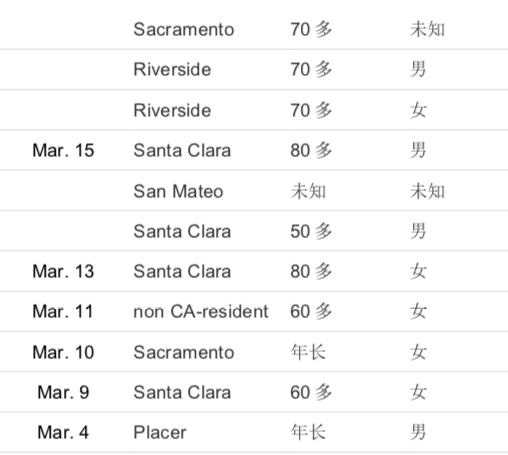Select the 50 多 age cell
This screenshot has width=508, height=455.
tap(311, 231)
